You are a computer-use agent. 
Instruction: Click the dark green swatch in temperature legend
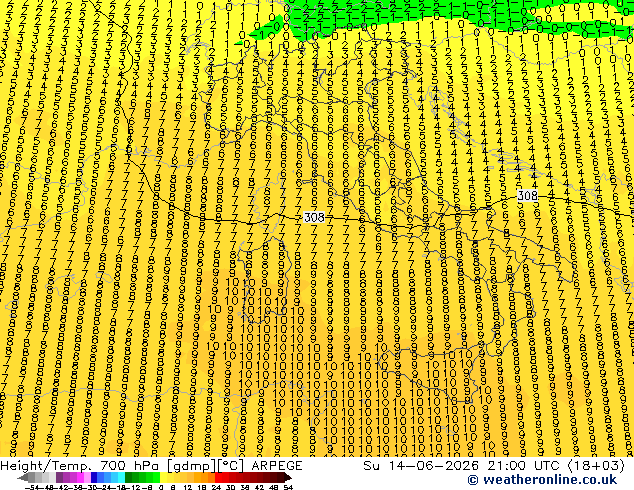coord(128,478)
